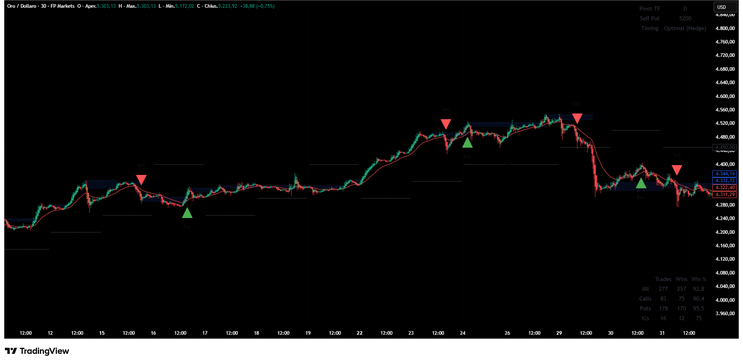This screenshot has height=362, width=743.
Task: Click the 277 total trades cell
Action: (x=662, y=289)
